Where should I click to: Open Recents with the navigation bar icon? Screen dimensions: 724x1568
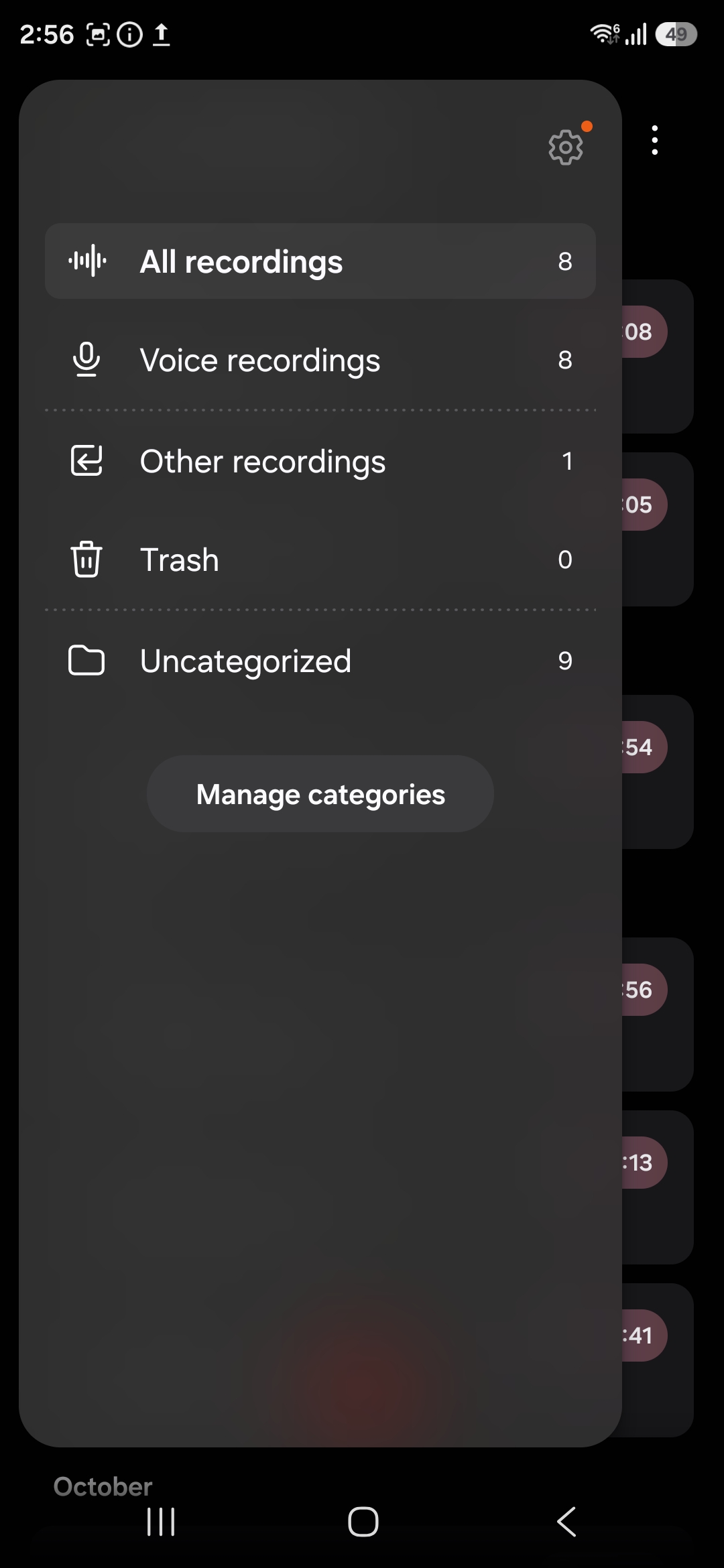[160, 1522]
